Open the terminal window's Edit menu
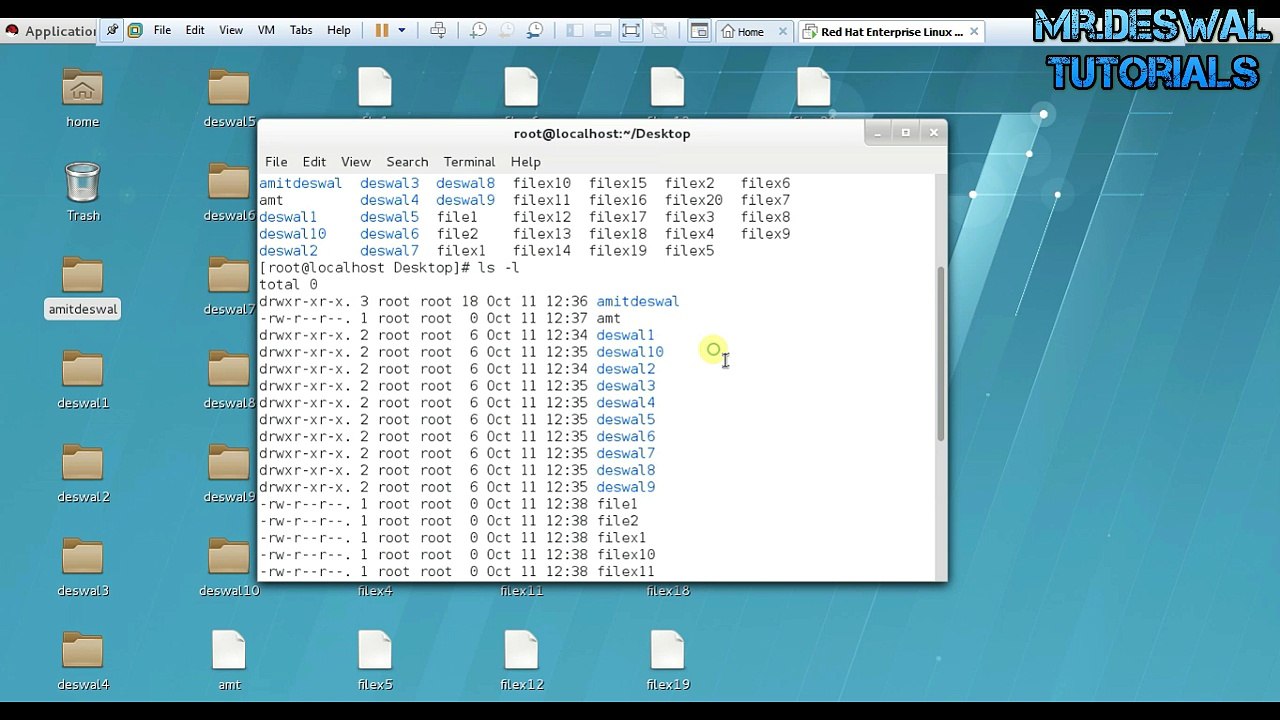Image resolution: width=1280 pixels, height=720 pixels. click(314, 162)
